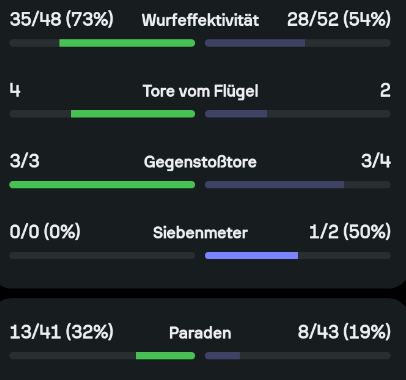Select the green Paraden bar

[165, 356]
